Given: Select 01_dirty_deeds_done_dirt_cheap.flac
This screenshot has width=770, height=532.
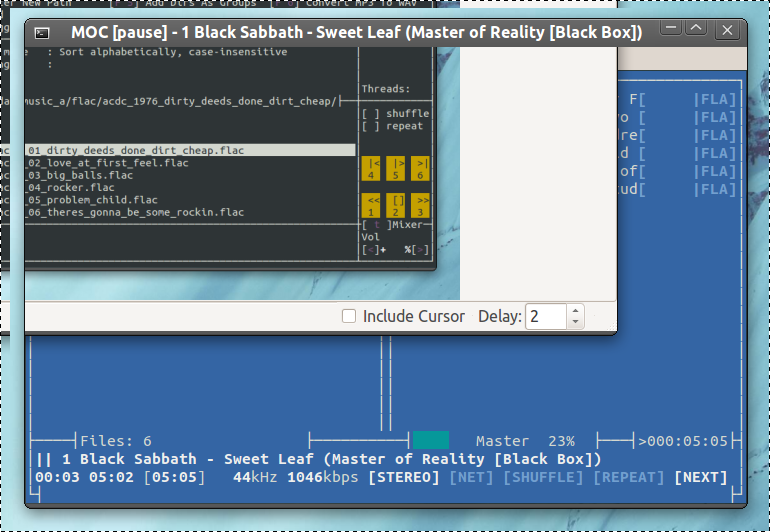Looking at the screenshot, I should coord(191,150).
